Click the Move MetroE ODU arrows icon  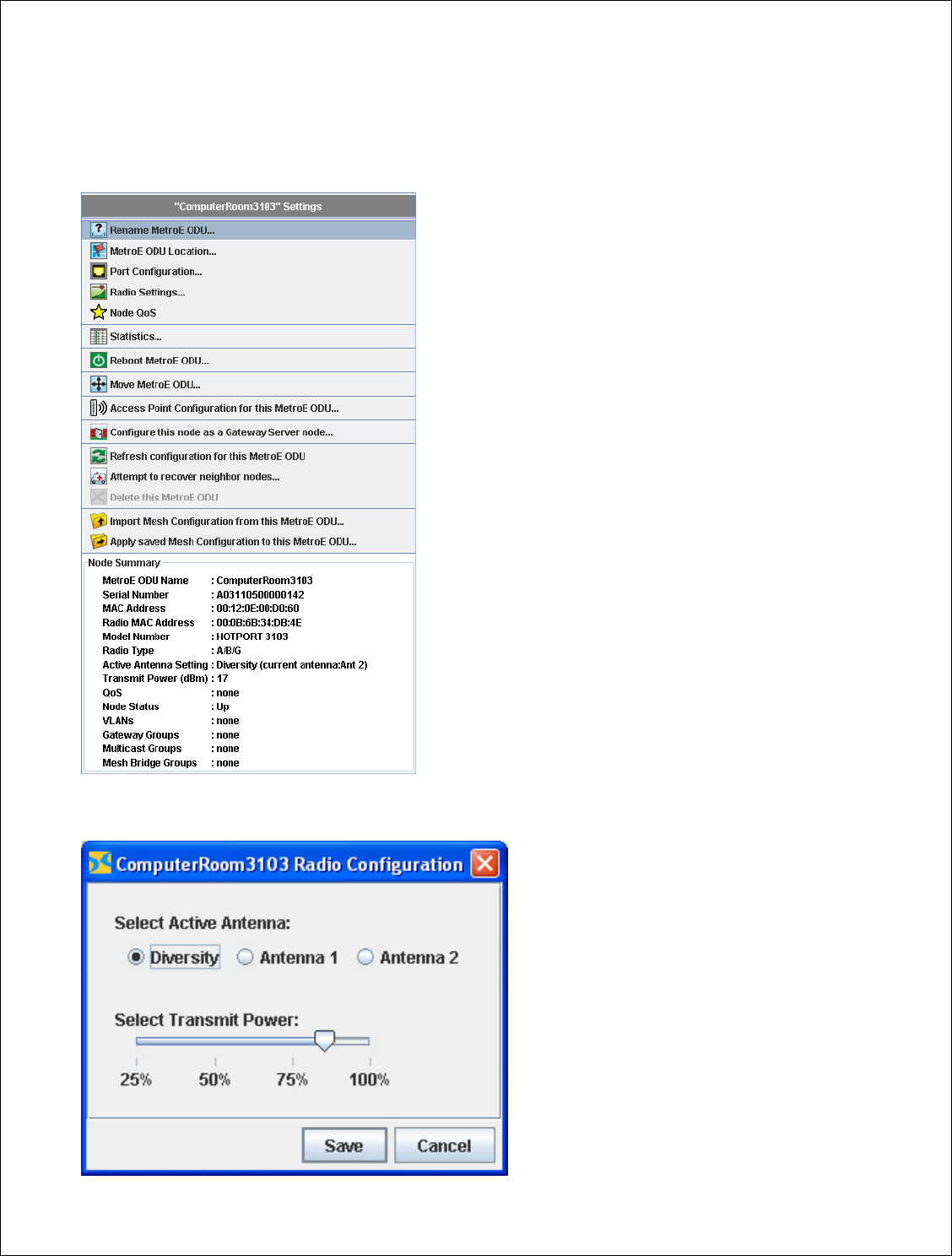click(x=99, y=384)
